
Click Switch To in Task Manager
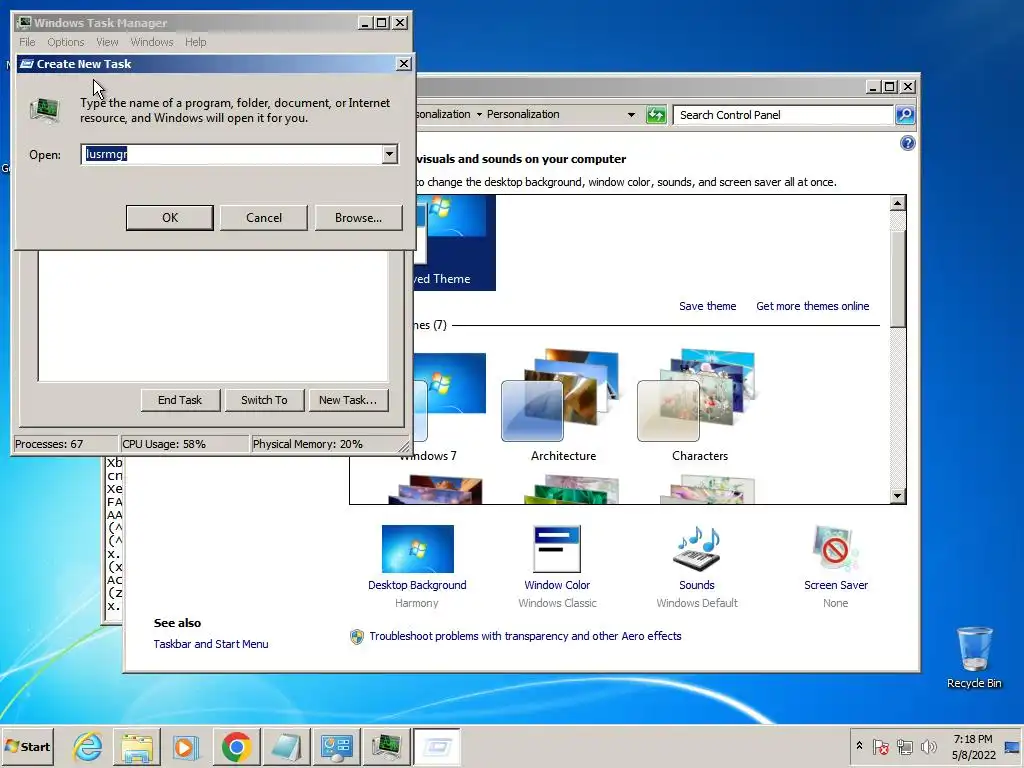[264, 400]
